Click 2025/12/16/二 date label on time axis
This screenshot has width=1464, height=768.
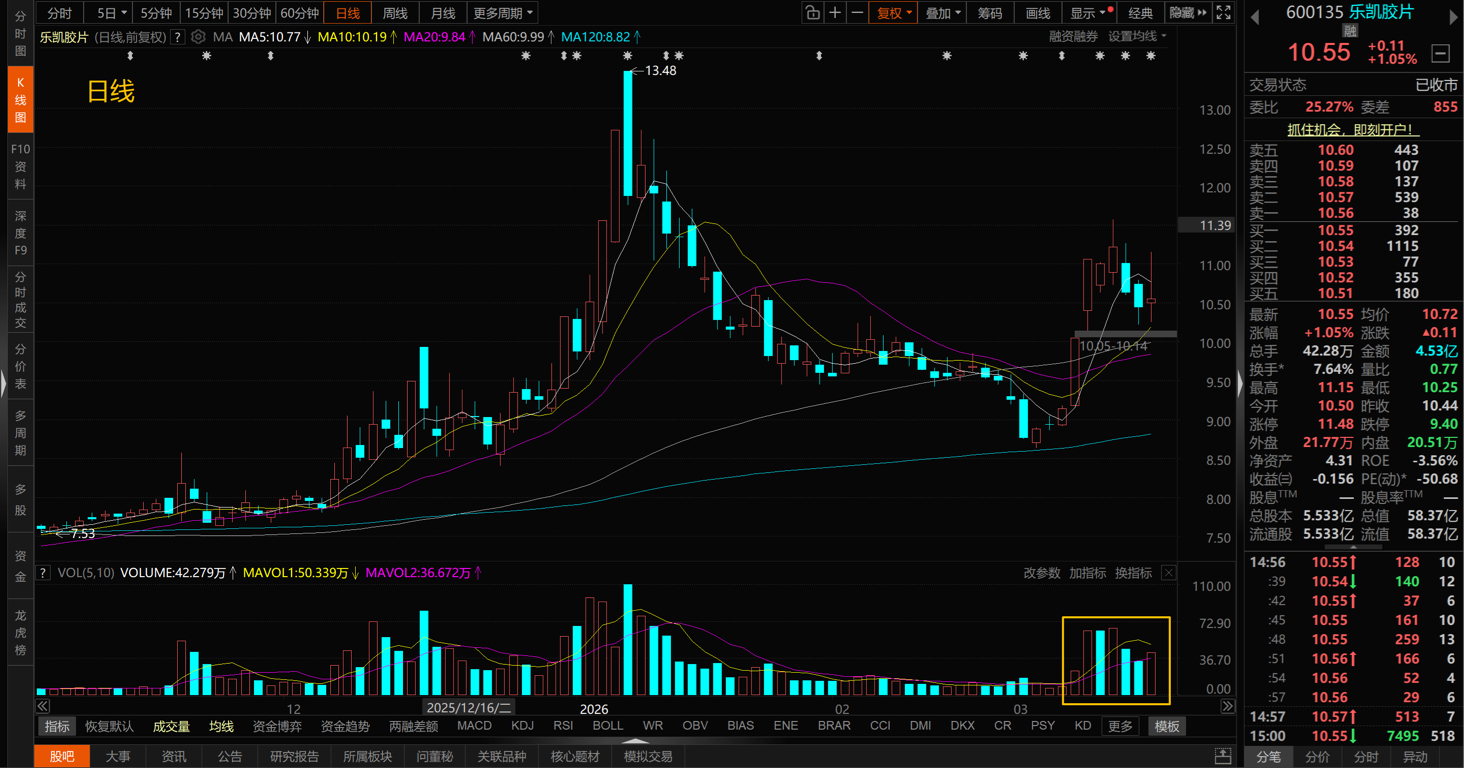coord(469,708)
